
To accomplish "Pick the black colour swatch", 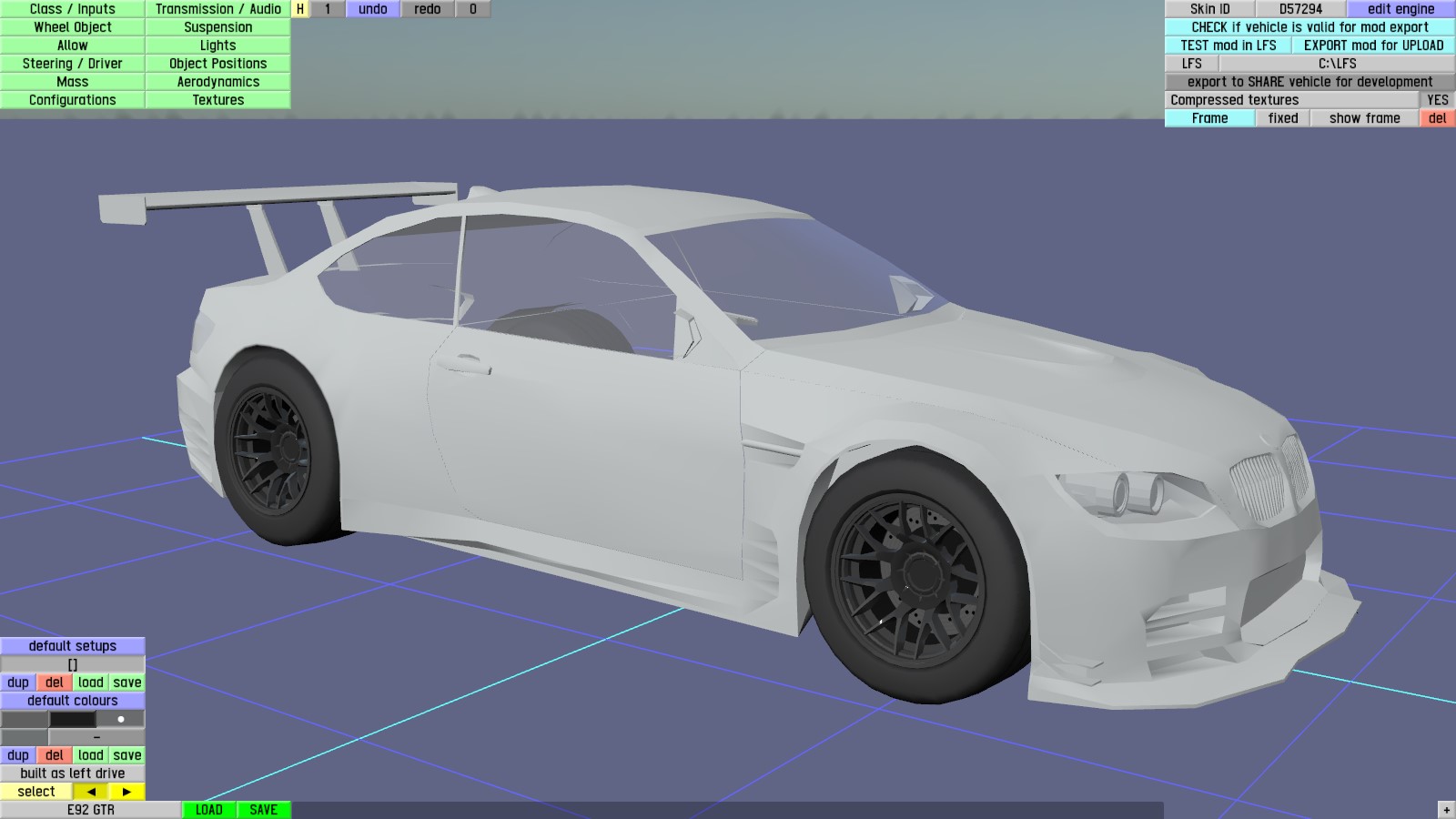I will click(x=73, y=719).
